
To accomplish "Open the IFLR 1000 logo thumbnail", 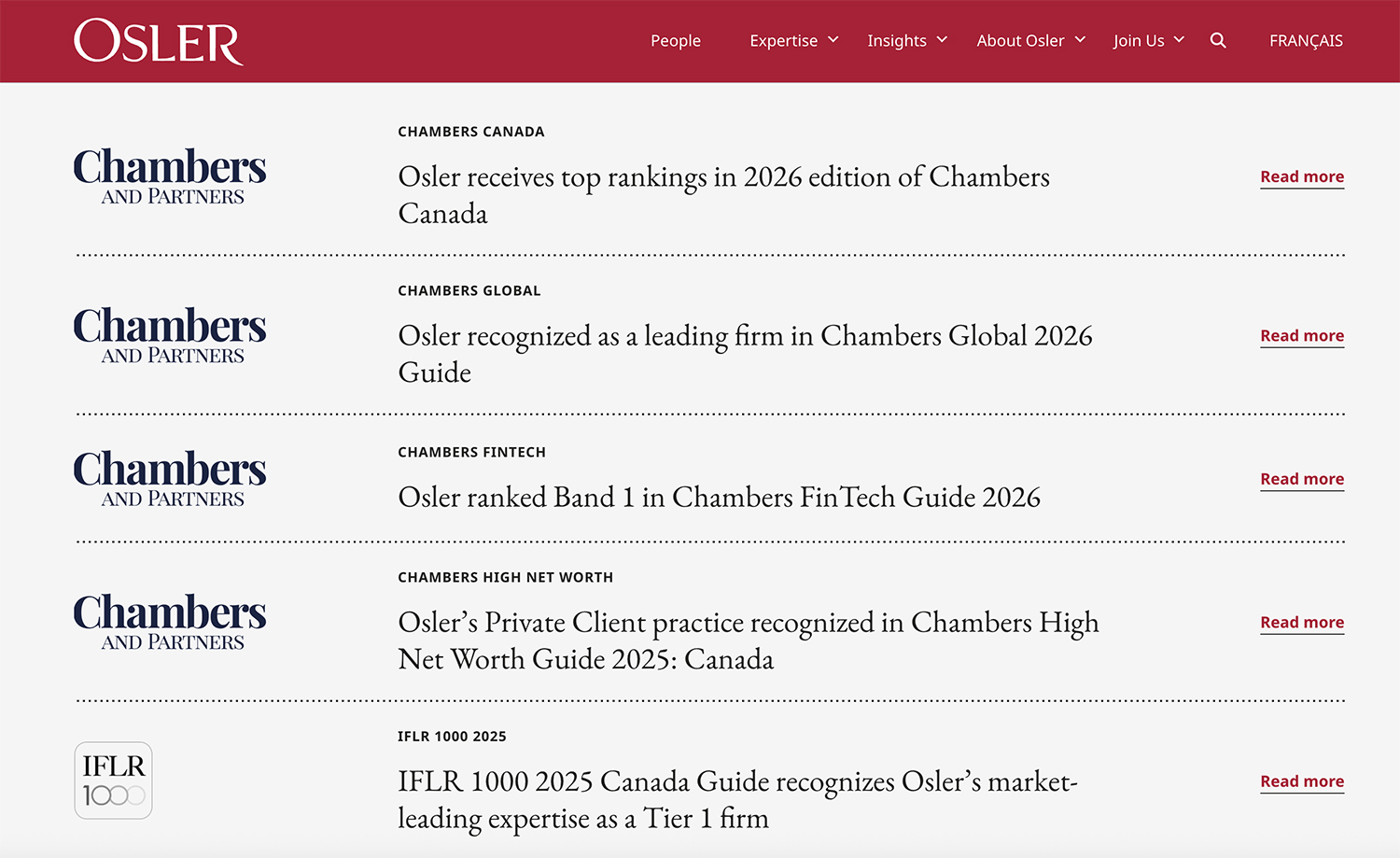I will point(113,781).
